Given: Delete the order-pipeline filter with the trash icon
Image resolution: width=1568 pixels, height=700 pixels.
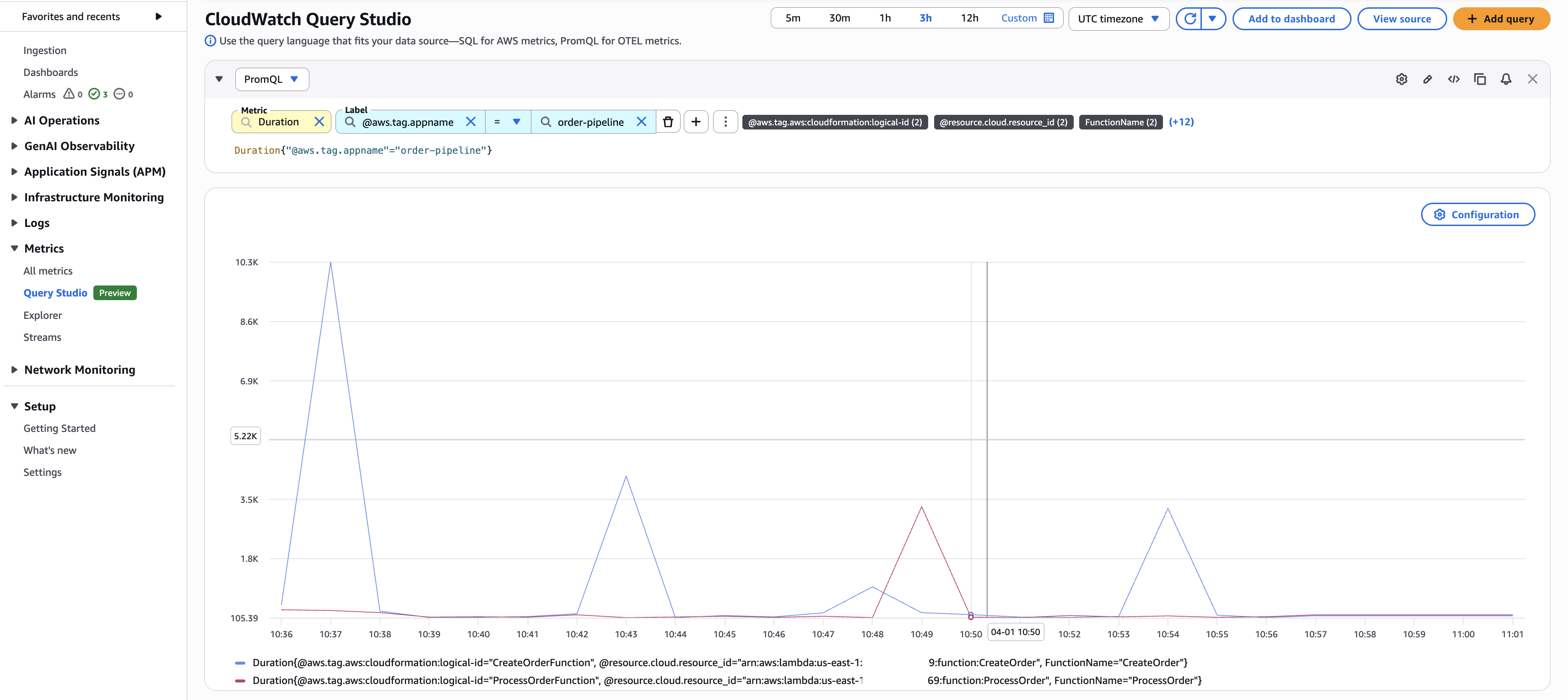Looking at the screenshot, I should point(668,122).
